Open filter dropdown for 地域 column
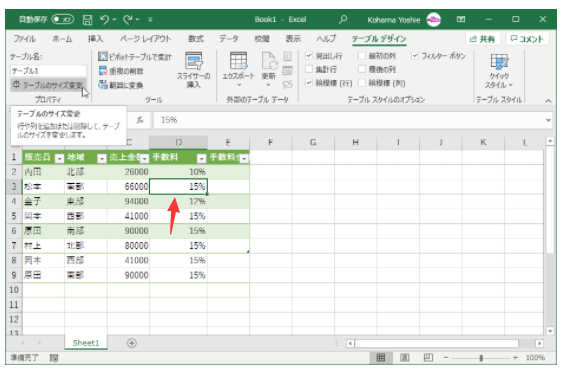 coord(102,158)
